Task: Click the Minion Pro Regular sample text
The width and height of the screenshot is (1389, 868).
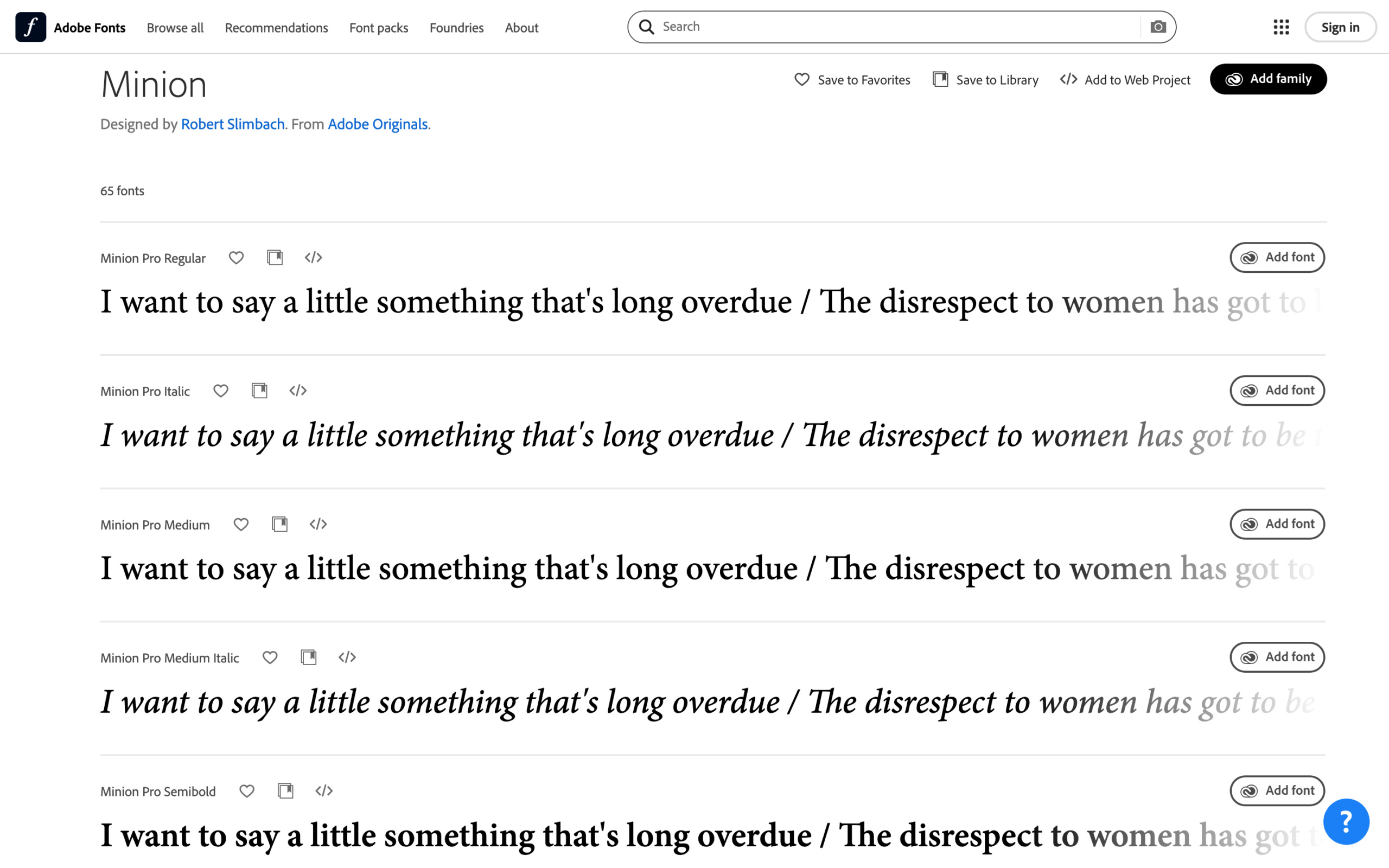Action: click(x=712, y=303)
